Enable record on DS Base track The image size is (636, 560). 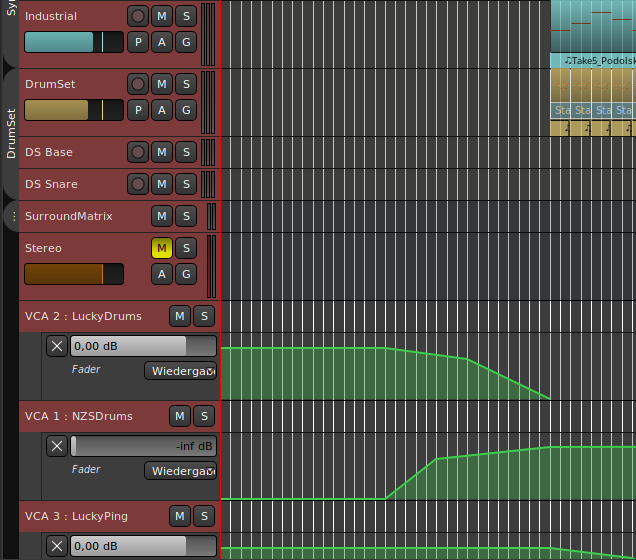138,152
